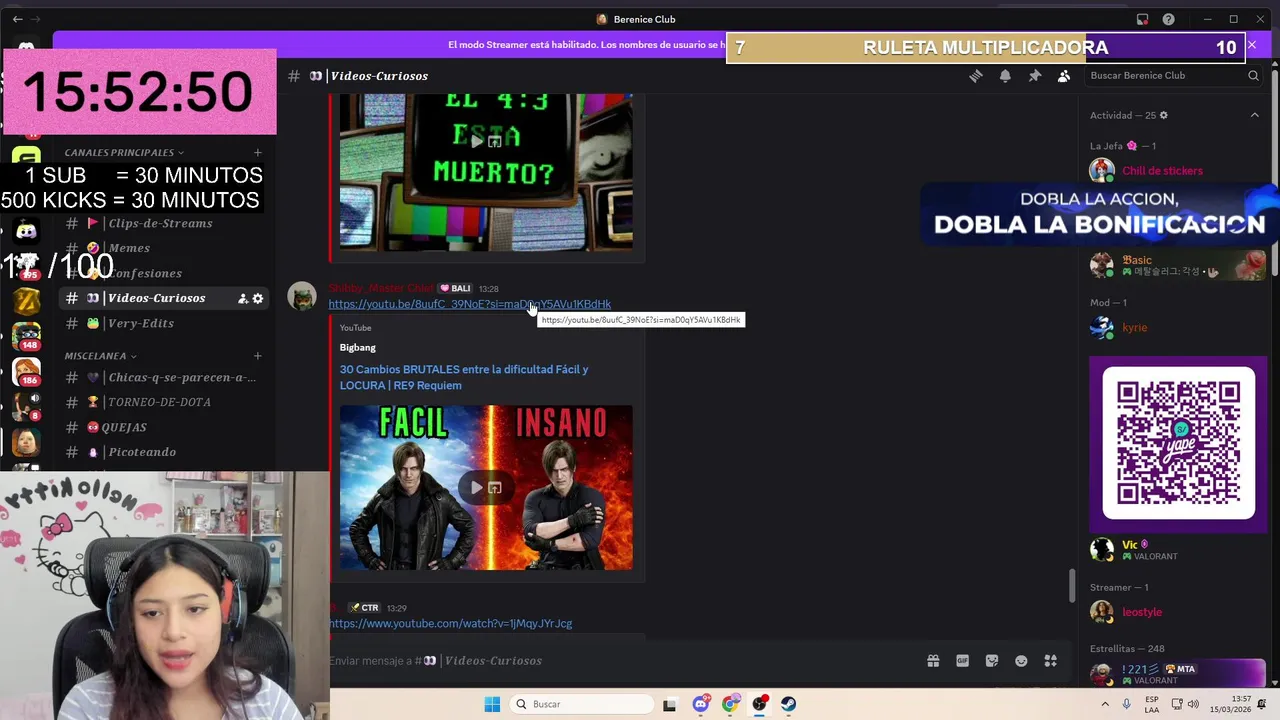
Task: Dismiss the Streamer mode banner X
Action: point(1251,45)
